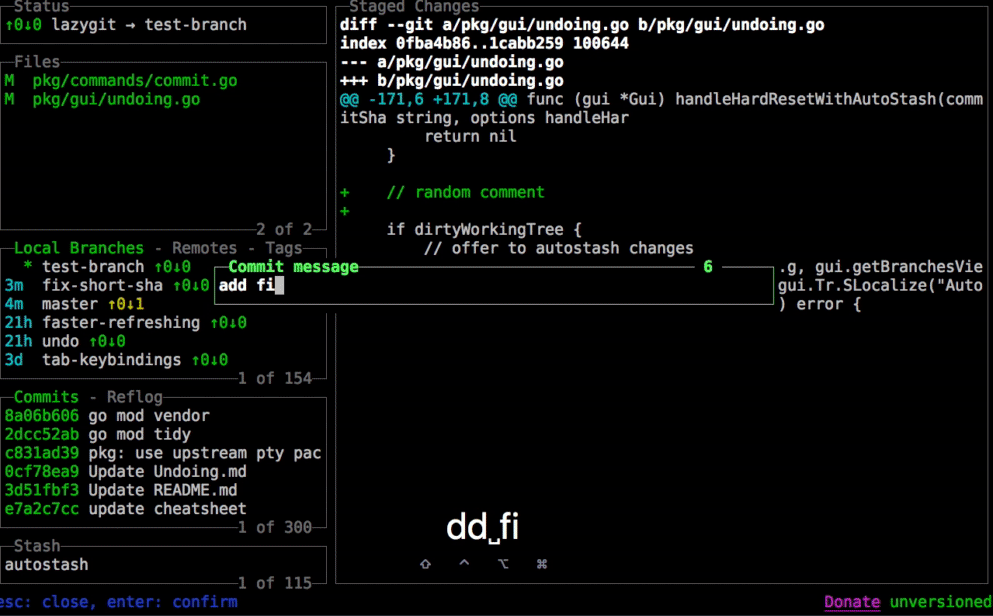Click the character count 6 in commit box

[x=708, y=267]
